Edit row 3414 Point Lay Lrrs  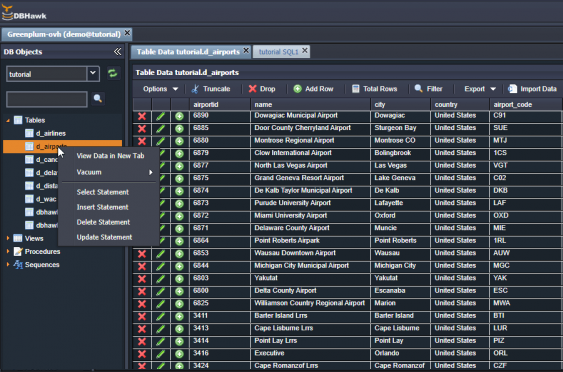(x=160, y=341)
